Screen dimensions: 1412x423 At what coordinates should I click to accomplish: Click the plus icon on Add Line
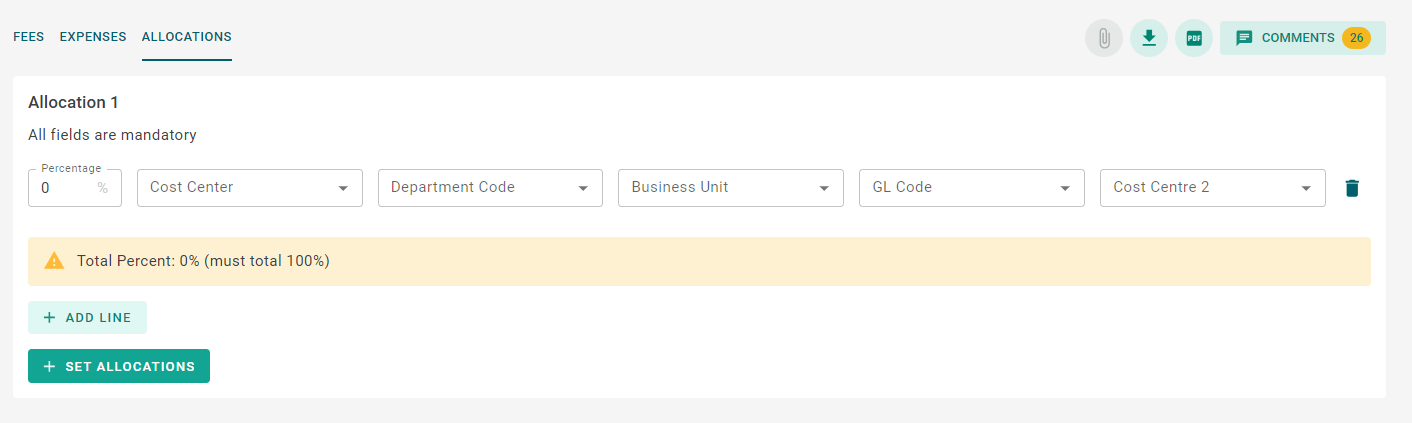pyautogui.click(x=49, y=318)
